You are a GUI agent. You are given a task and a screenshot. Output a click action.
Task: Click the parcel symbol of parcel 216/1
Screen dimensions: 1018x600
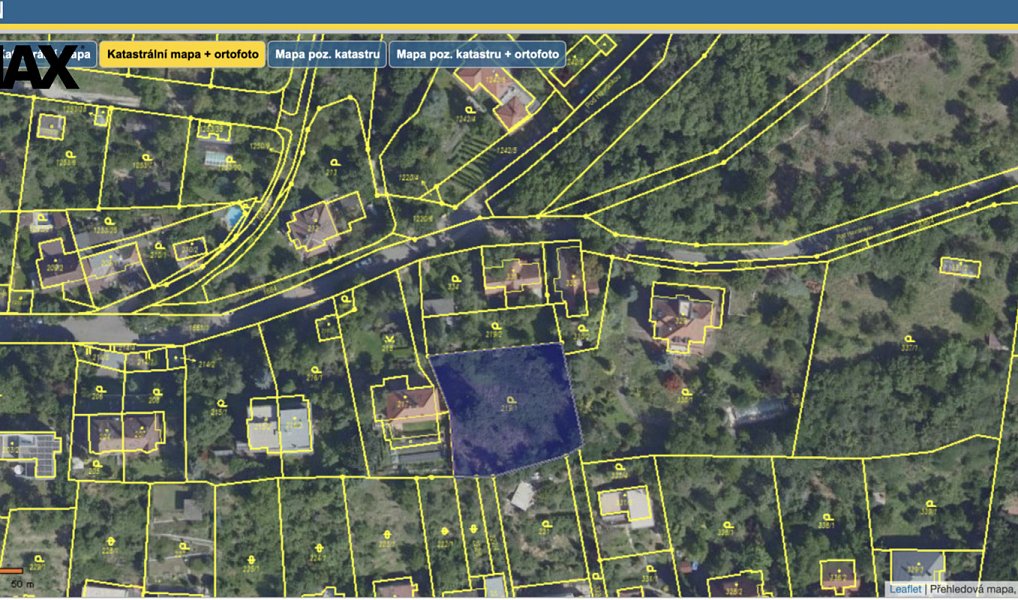click(316, 369)
